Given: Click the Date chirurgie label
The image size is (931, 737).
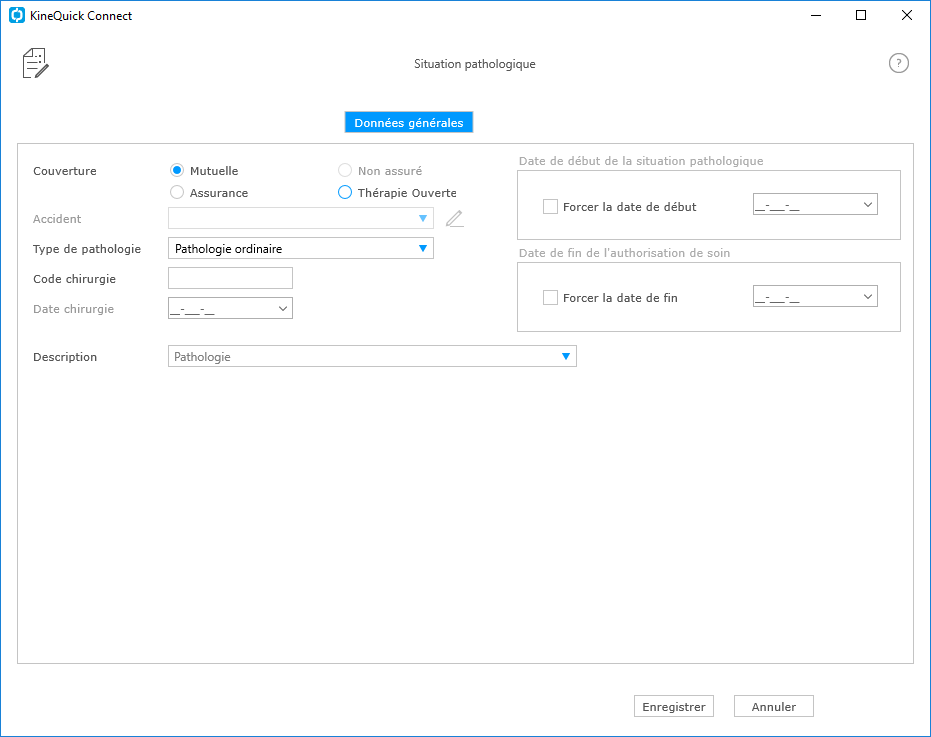Looking at the screenshot, I should pyautogui.click(x=73, y=309).
